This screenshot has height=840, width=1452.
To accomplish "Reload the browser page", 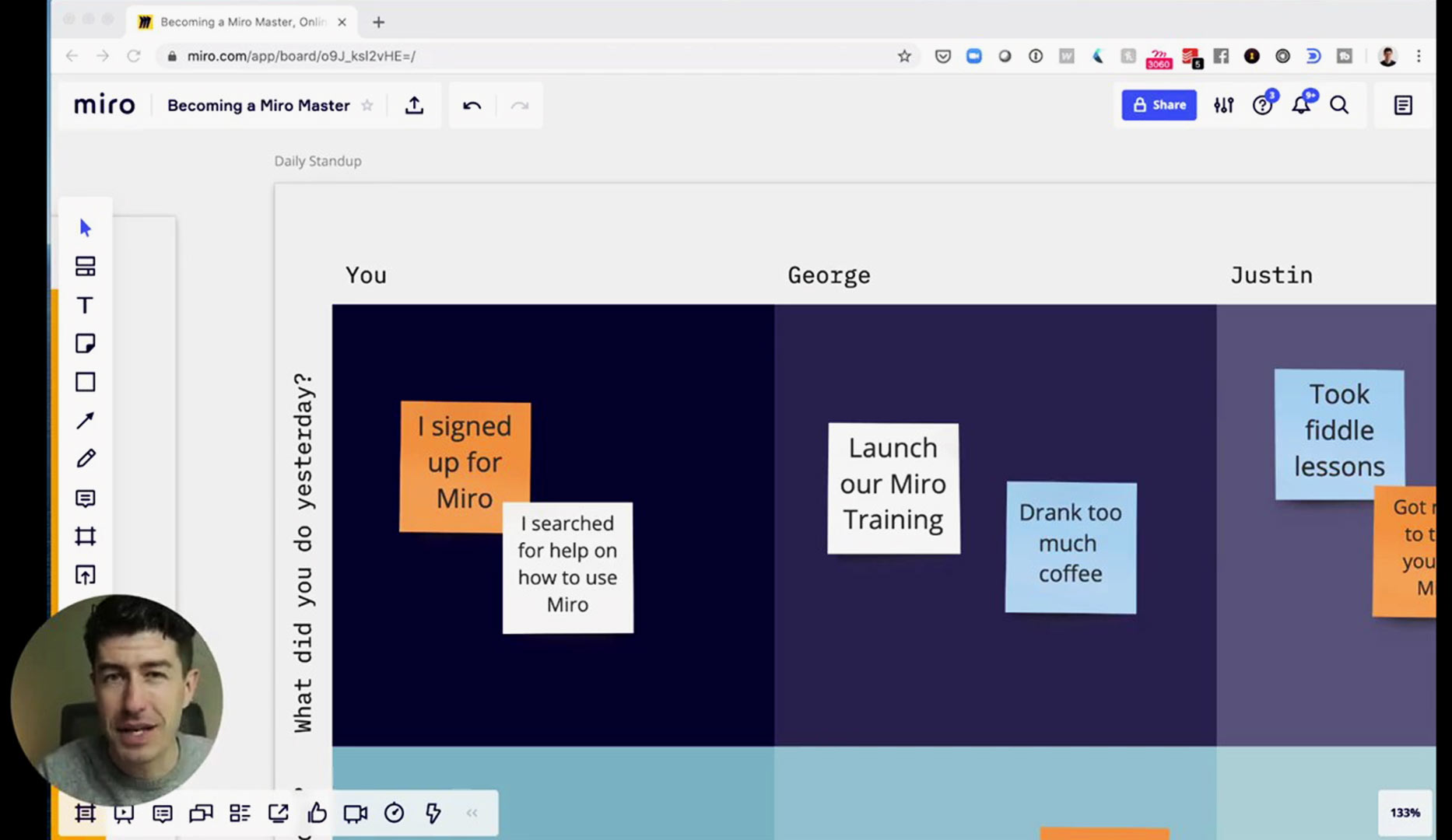I will pos(134,56).
